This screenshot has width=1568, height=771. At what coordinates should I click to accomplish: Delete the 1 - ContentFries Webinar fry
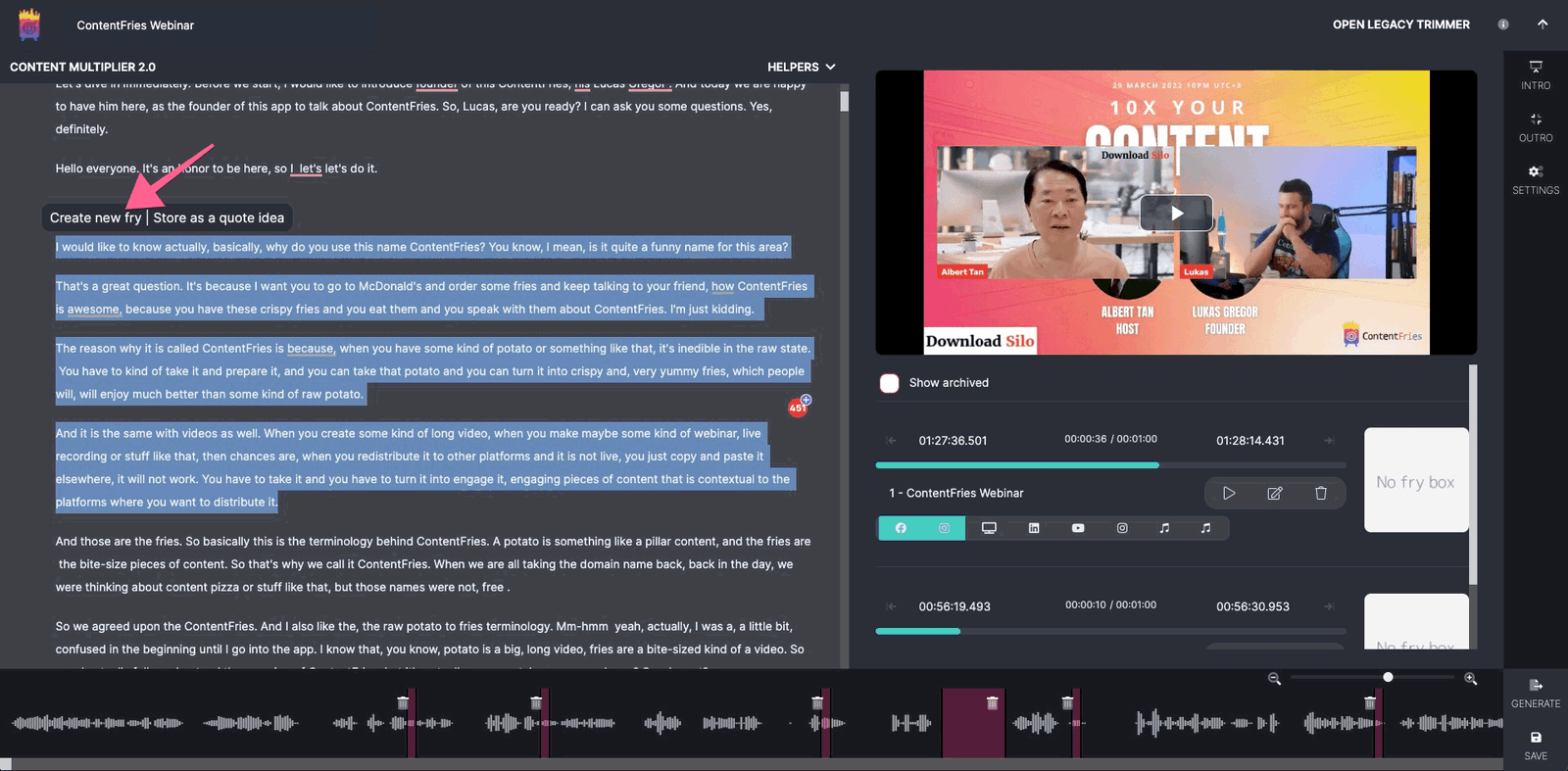(x=1321, y=493)
